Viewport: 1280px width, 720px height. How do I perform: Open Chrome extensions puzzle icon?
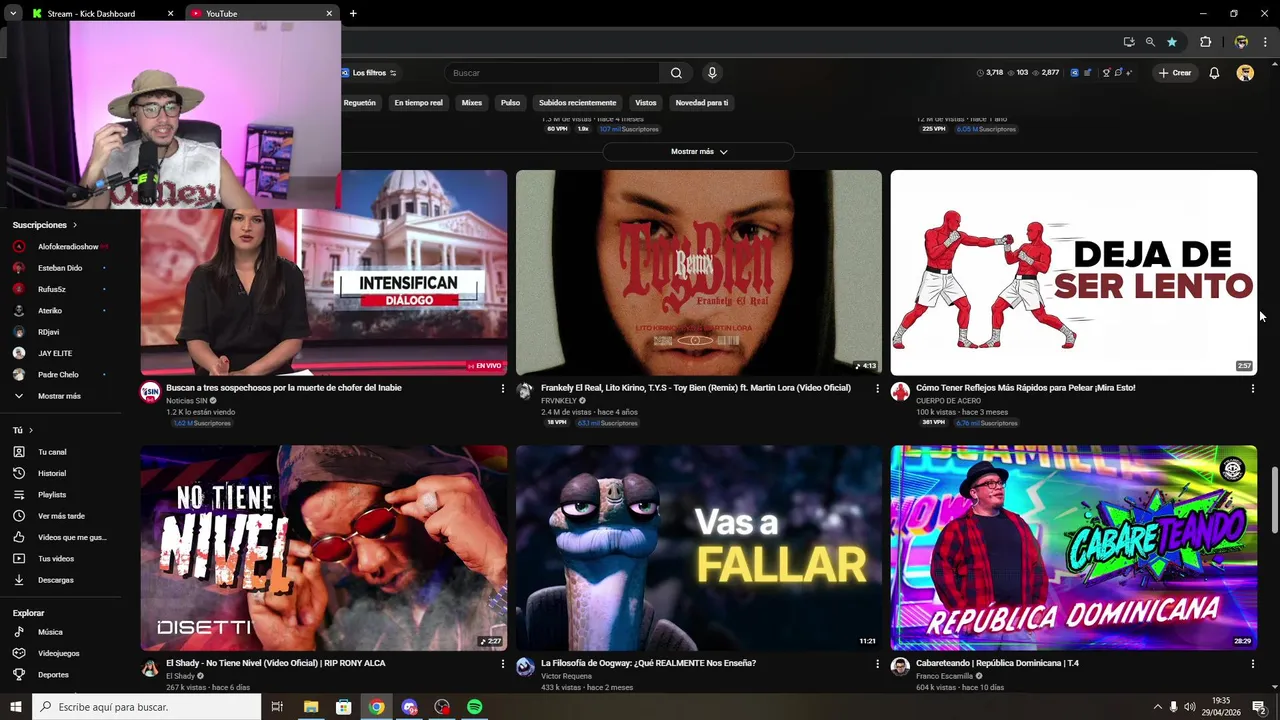[1205, 42]
